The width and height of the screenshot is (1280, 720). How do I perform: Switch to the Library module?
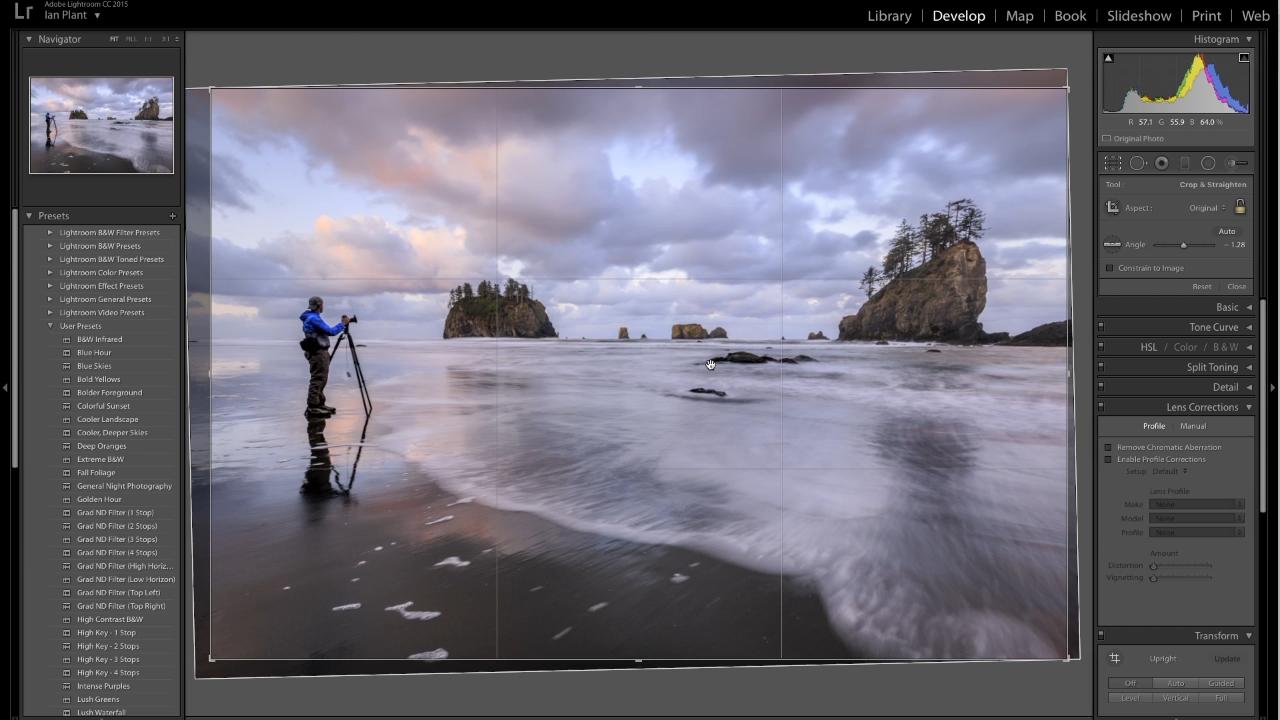click(x=889, y=16)
